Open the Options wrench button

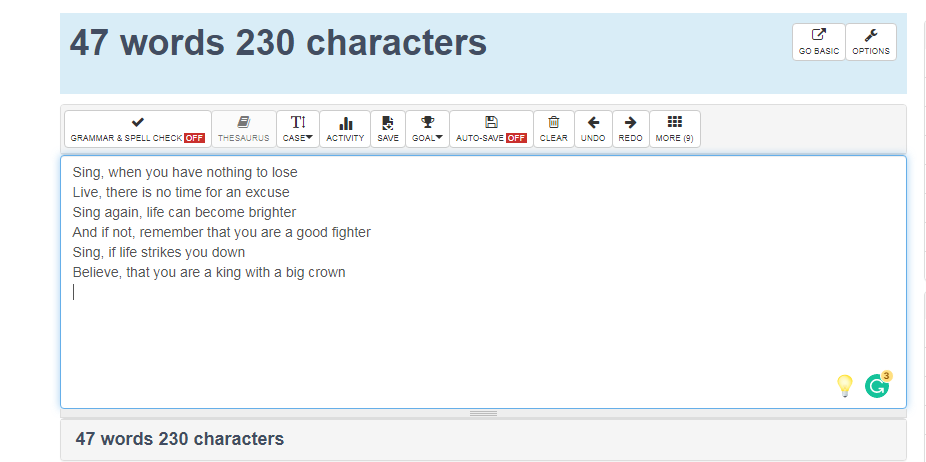click(x=870, y=42)
